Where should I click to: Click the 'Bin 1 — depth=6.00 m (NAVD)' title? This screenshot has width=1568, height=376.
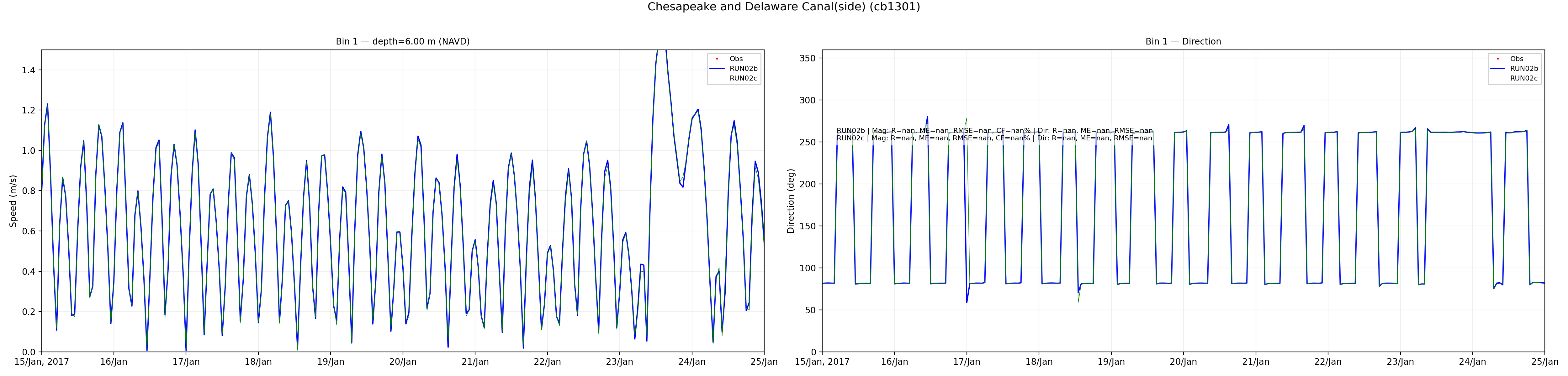[402, 41]
